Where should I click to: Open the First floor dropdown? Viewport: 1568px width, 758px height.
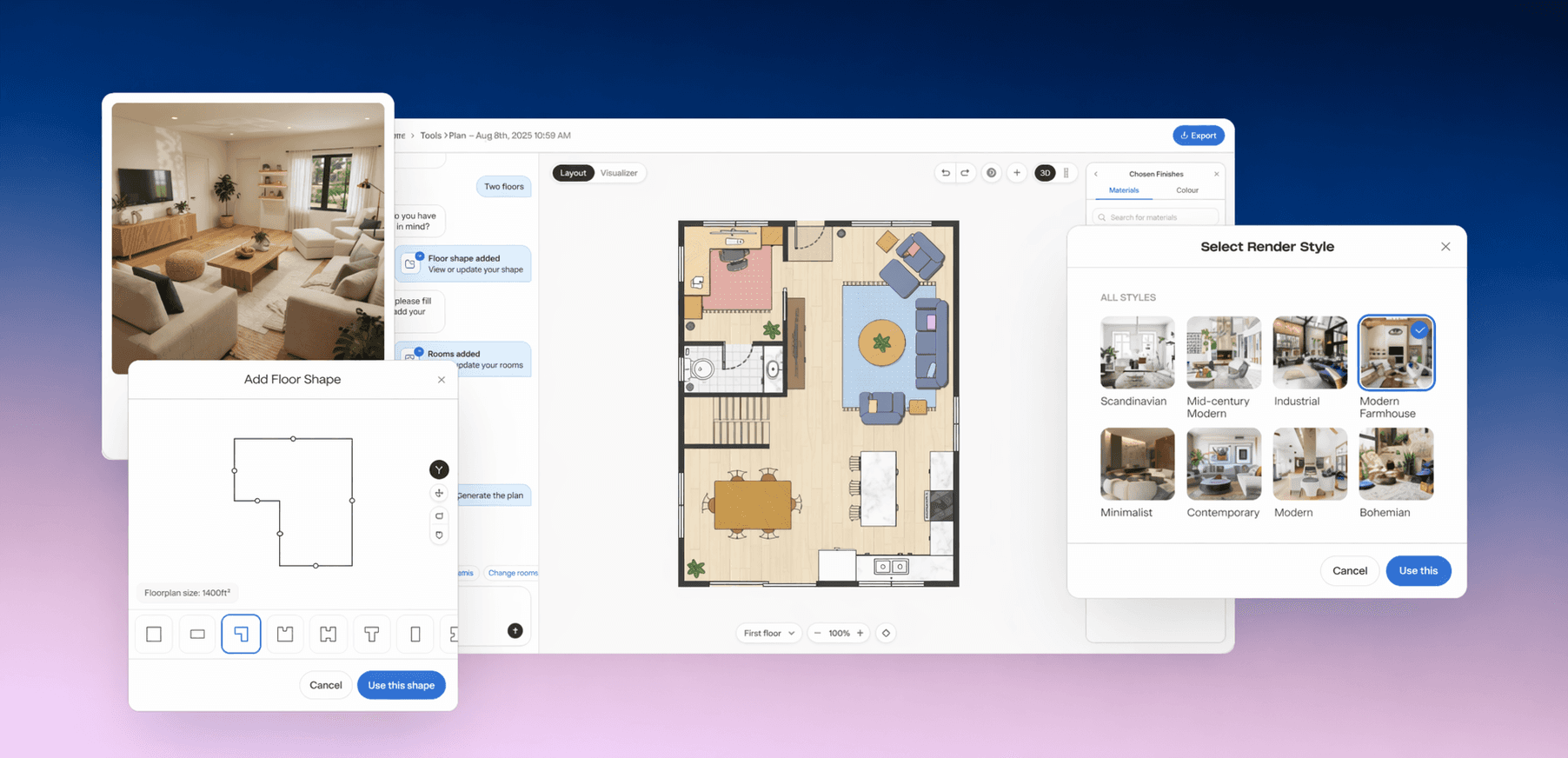pos(769,633)
